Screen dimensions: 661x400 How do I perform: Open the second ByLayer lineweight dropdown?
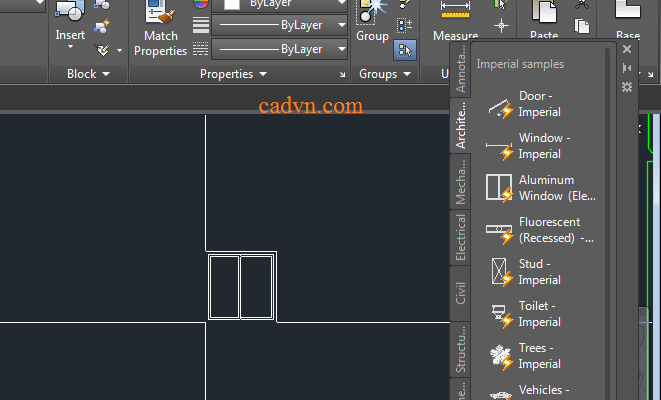[x=342, y=49]
